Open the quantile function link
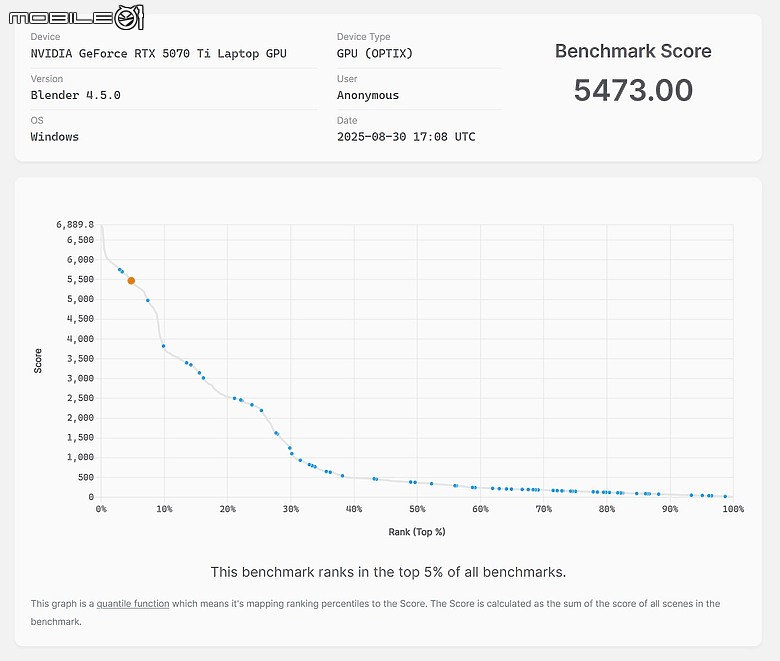The image size is (780, 661). [133, 603]
